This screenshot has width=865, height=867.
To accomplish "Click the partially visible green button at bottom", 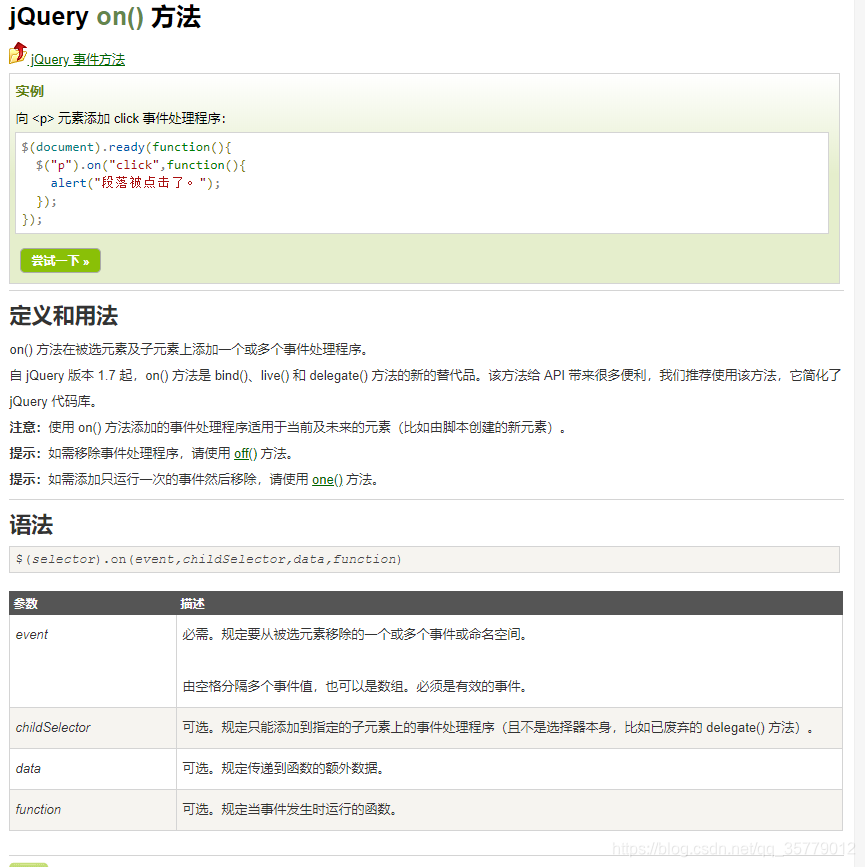I will tap(29, 862).
